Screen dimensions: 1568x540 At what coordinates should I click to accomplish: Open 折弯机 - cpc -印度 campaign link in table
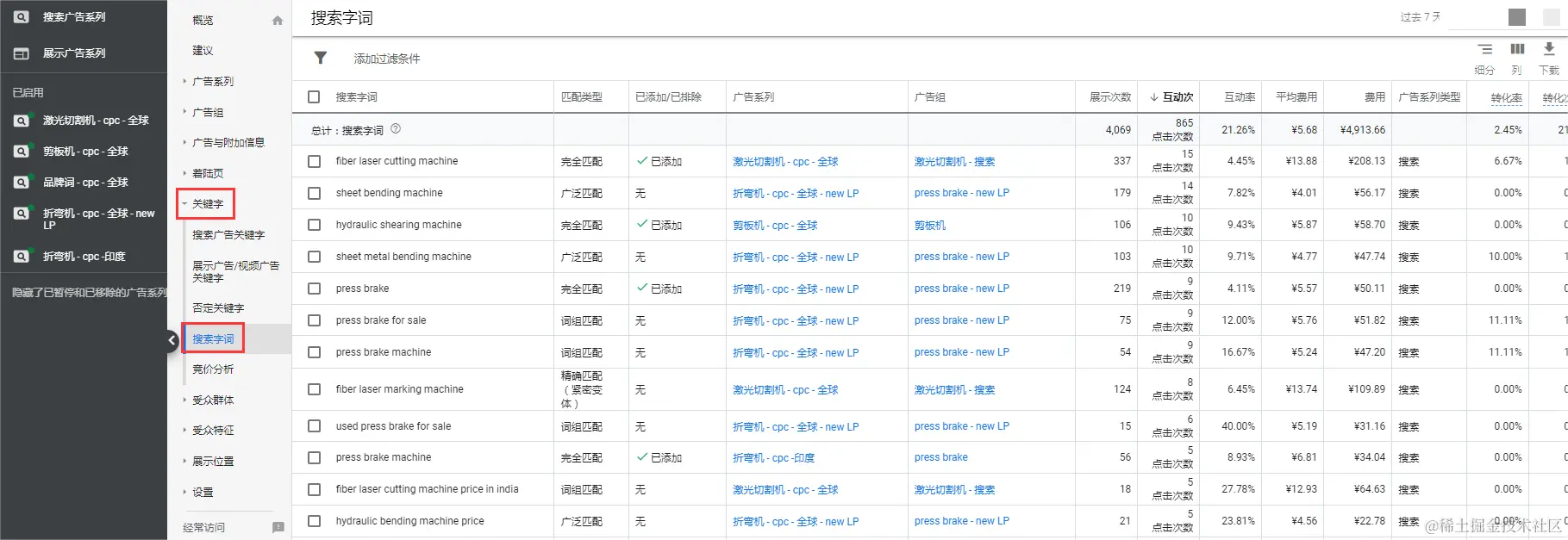pos(773,458)
